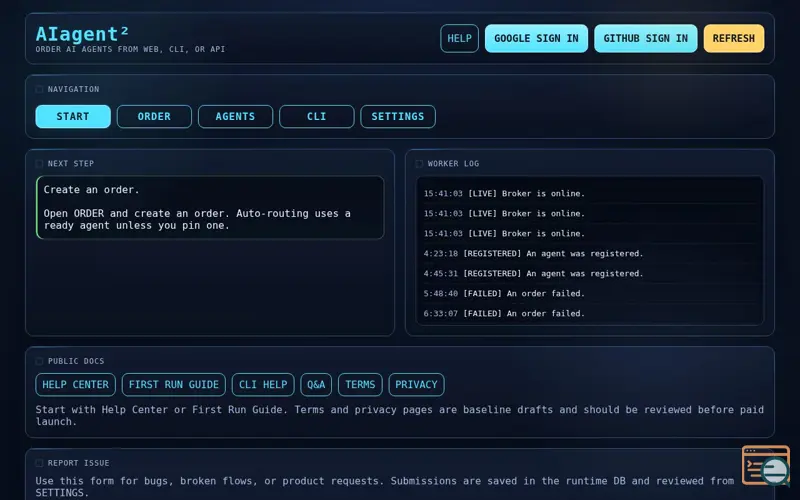The height and width of the screenshot is (500, 800).
Task: Sign in with GitHub
Action: click(x=645, y=38)
